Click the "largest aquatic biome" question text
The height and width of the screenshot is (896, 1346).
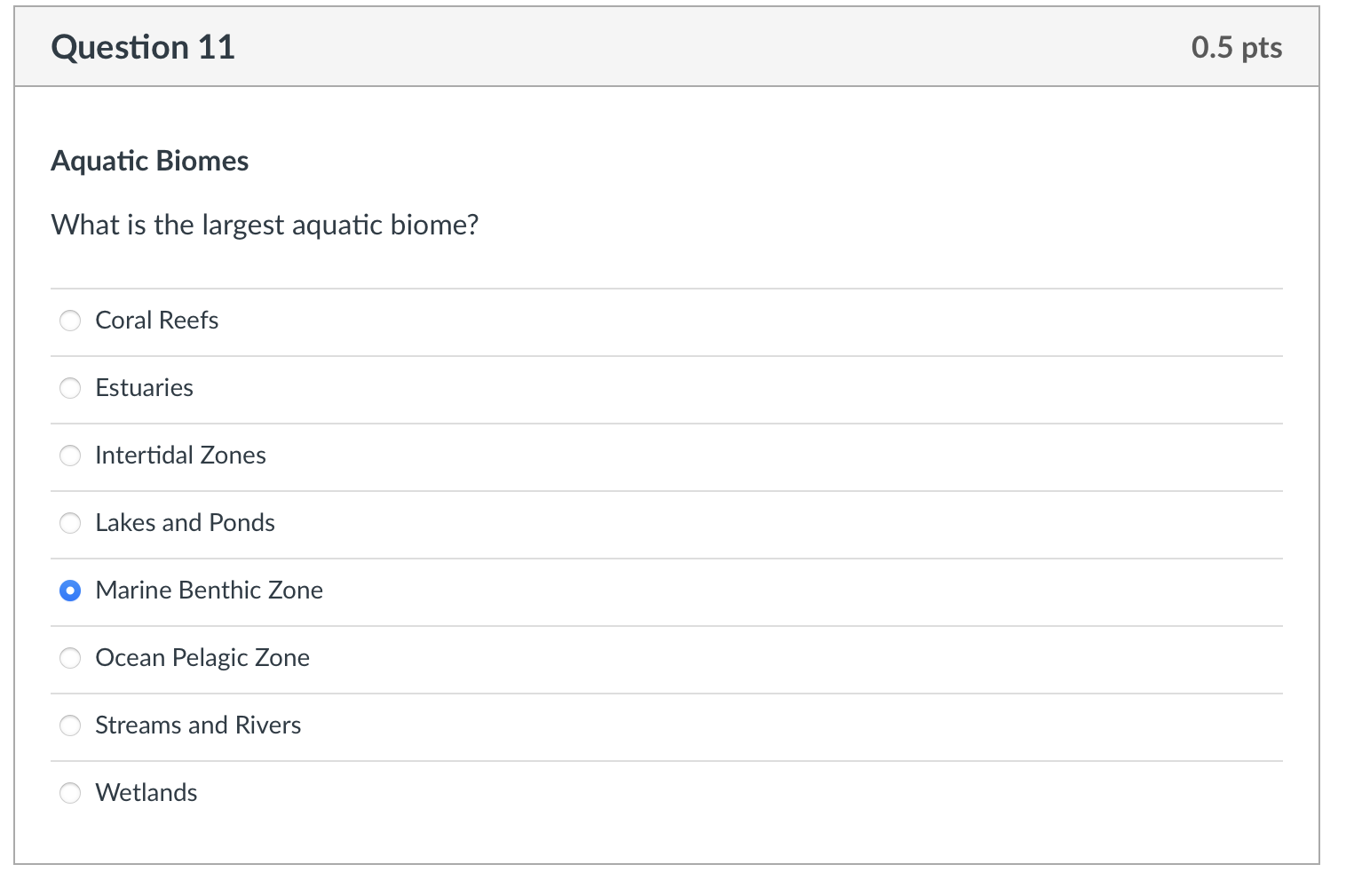coord(265,225)
